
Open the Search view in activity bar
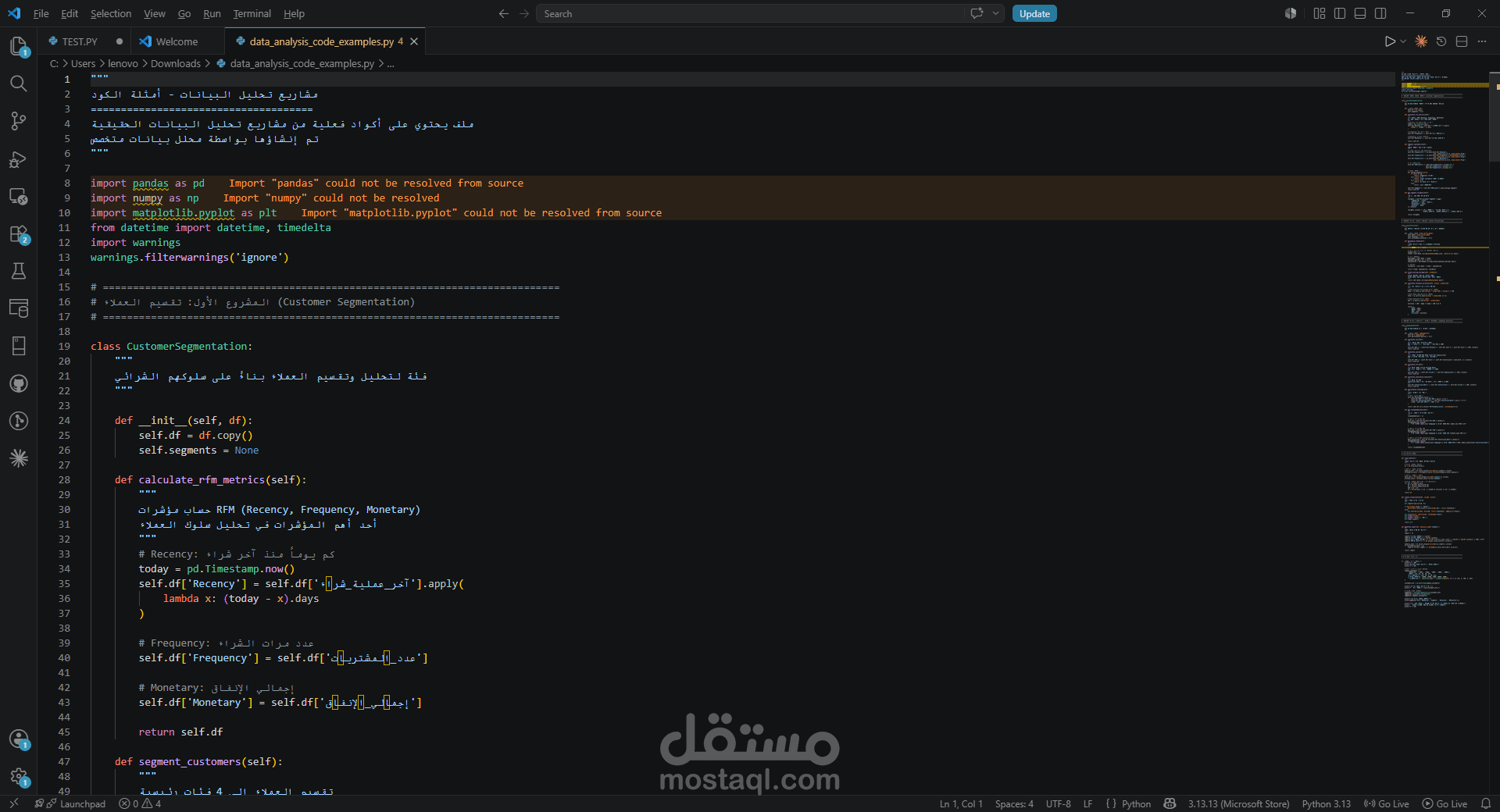[19, 84]
